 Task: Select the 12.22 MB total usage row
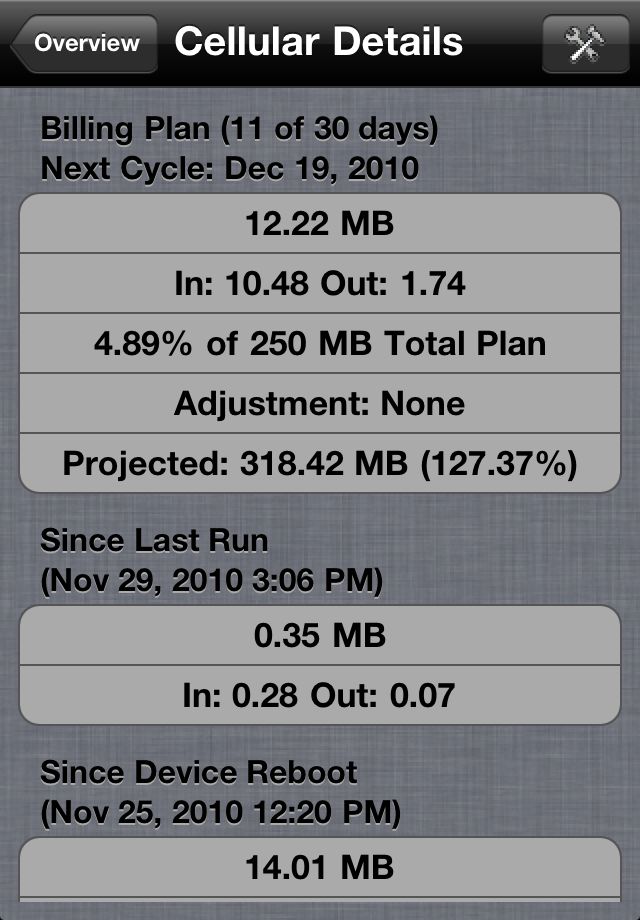[x=320, y=224]
